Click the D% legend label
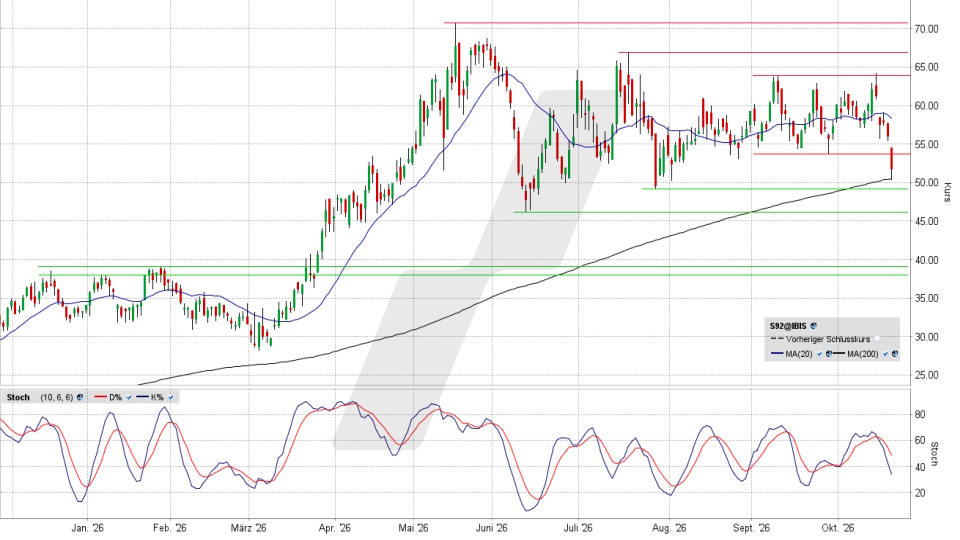The image size is (960, 540). click(116, 397)
